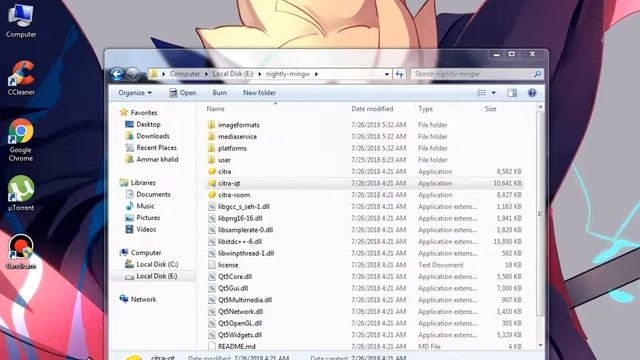
Task: Refresh the folder view in Explorer
Action: point(399,74)
